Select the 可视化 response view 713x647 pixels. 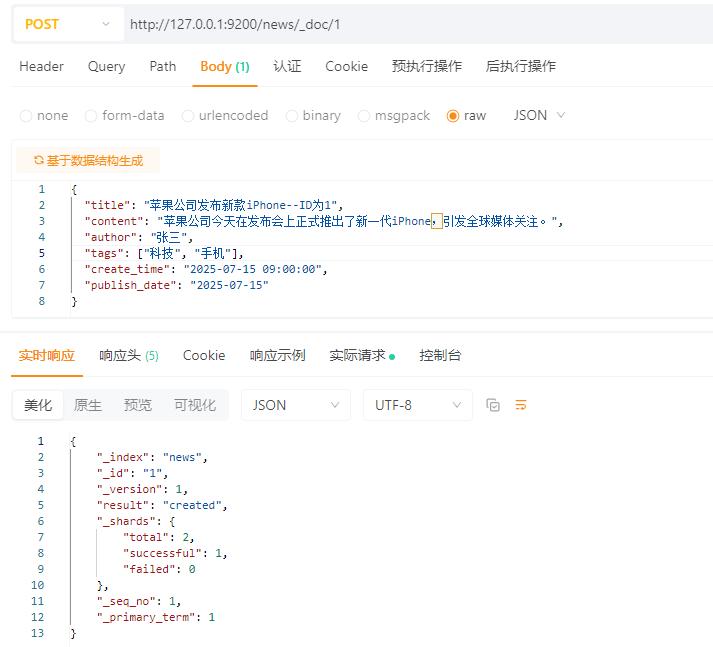[195, 405]
